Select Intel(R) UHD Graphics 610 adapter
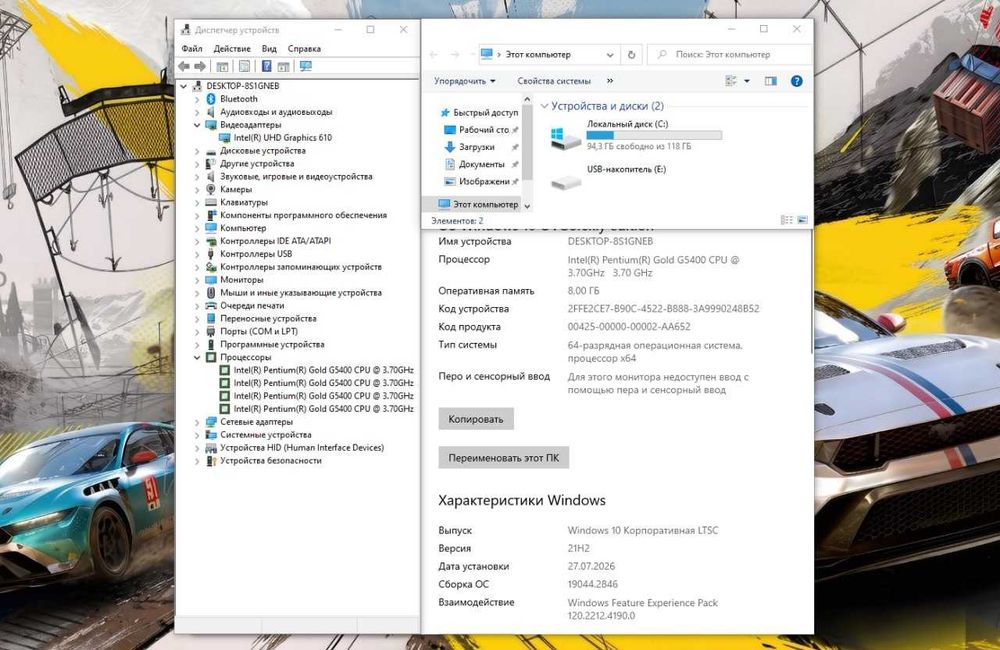 pyautogui.click(x=283, y=137)
